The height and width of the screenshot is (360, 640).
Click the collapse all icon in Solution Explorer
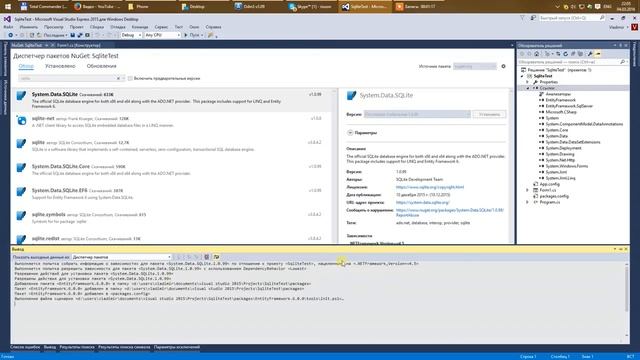[573, 54]
